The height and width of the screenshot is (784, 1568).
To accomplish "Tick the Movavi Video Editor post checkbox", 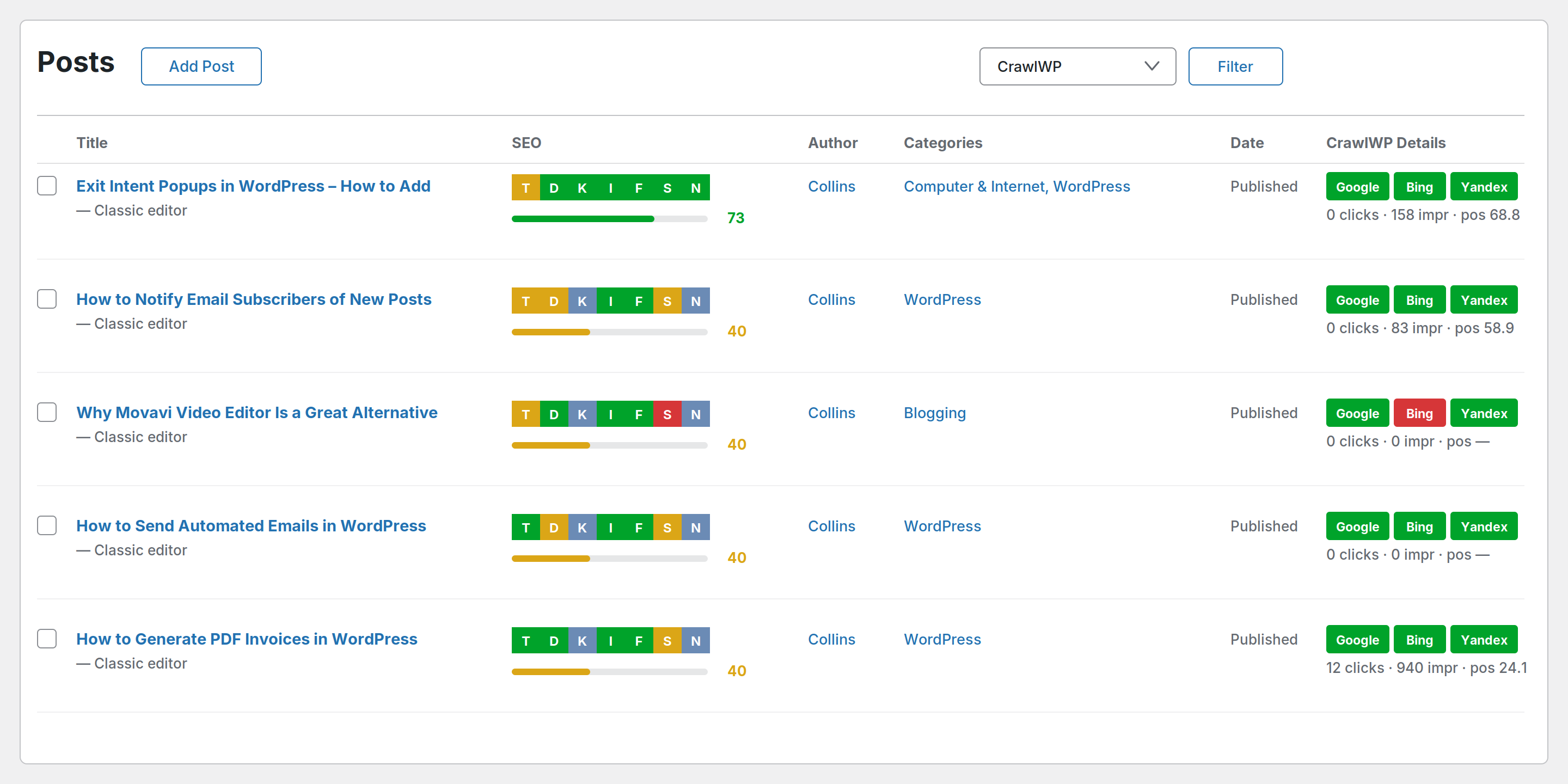I will tap(47, 412).
